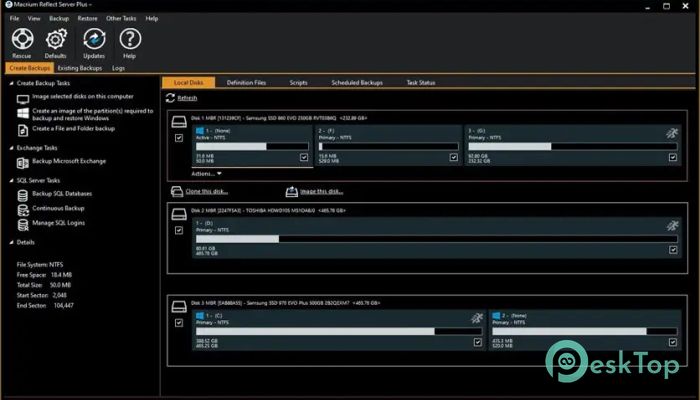The height and width of the screenshot is (400, 700).
Task: Open the Help question mark icon
Action: coord(130,39)
